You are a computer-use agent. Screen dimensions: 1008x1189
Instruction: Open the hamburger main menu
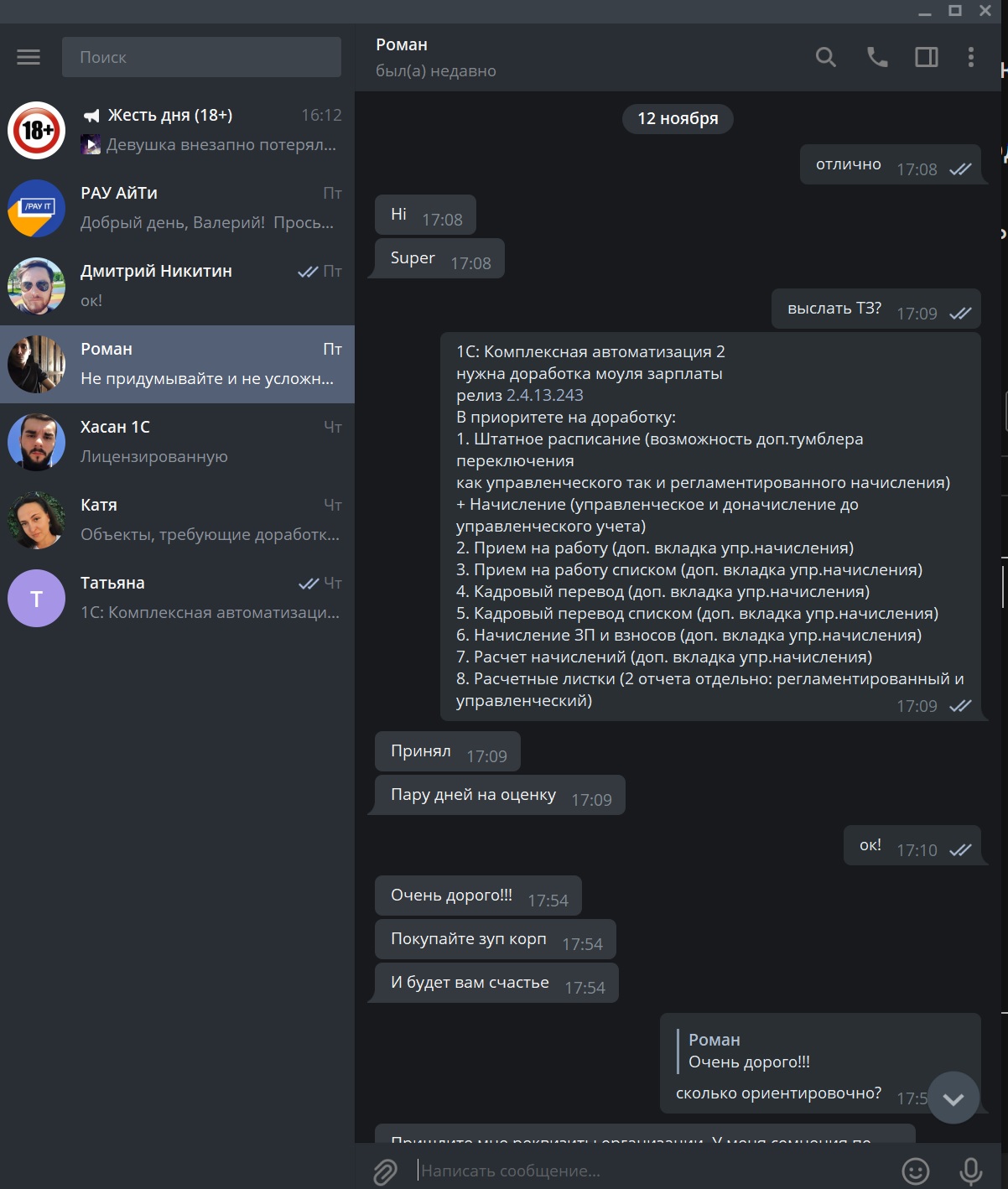tap(29, 57)
